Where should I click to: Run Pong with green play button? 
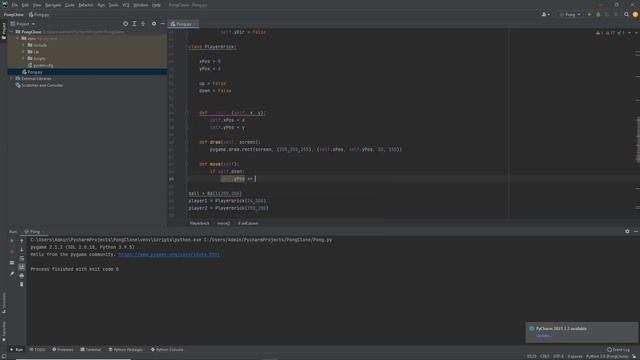click(589, 14)
